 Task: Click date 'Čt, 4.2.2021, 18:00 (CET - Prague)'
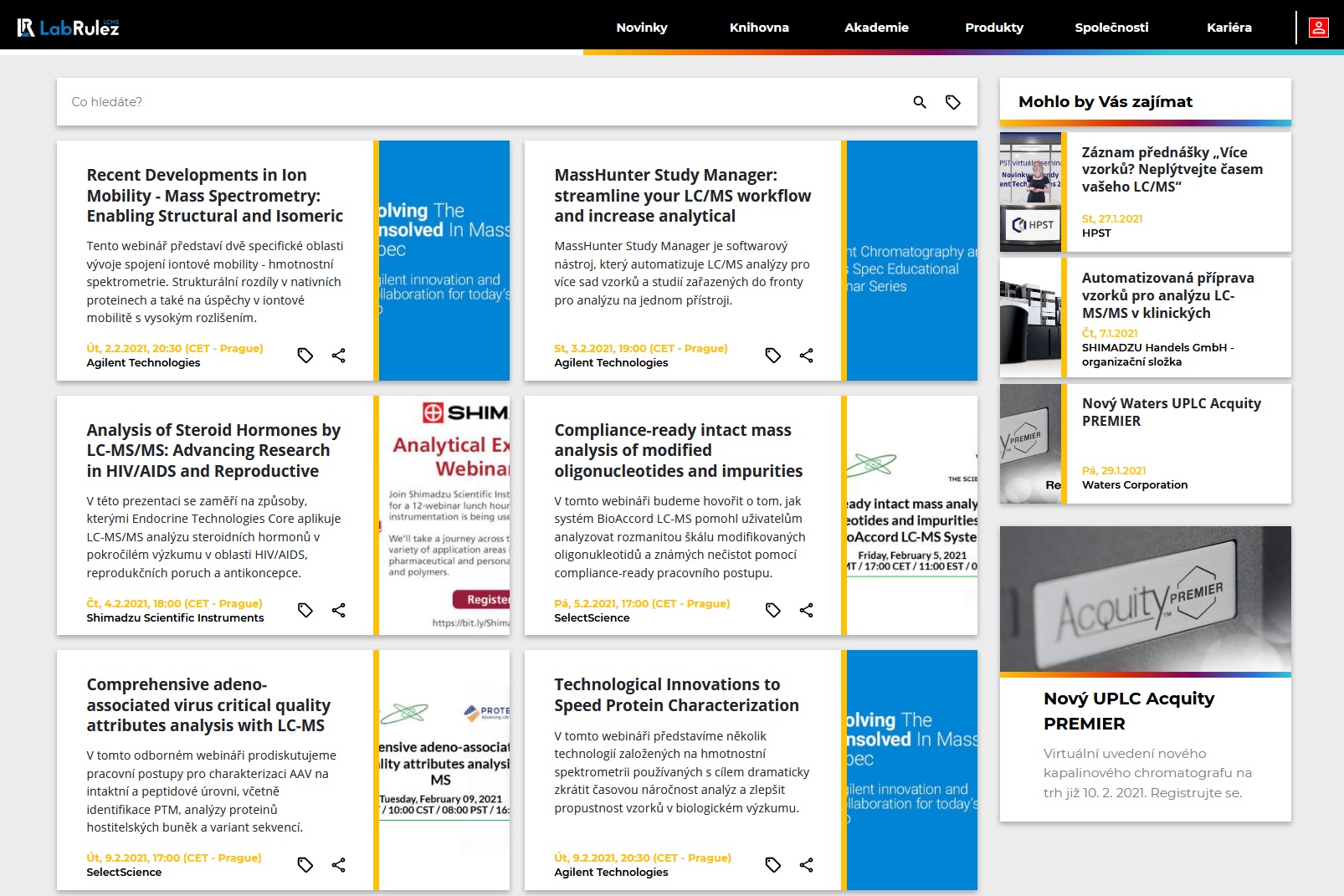tap(174, 603)
